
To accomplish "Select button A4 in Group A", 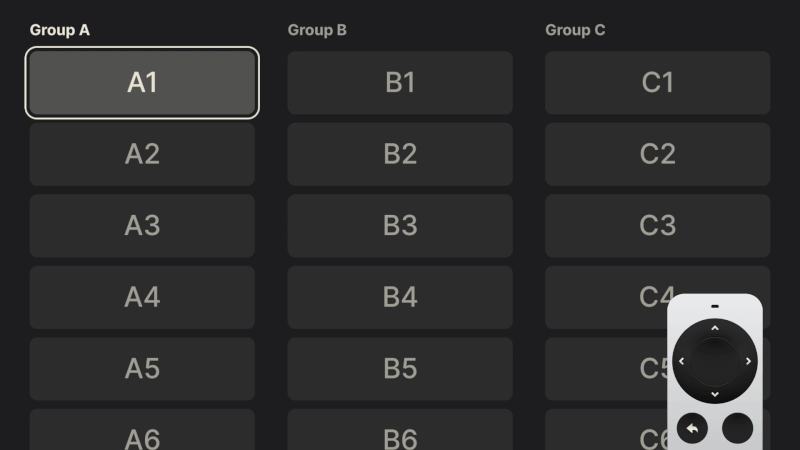I will pos(142,297).
